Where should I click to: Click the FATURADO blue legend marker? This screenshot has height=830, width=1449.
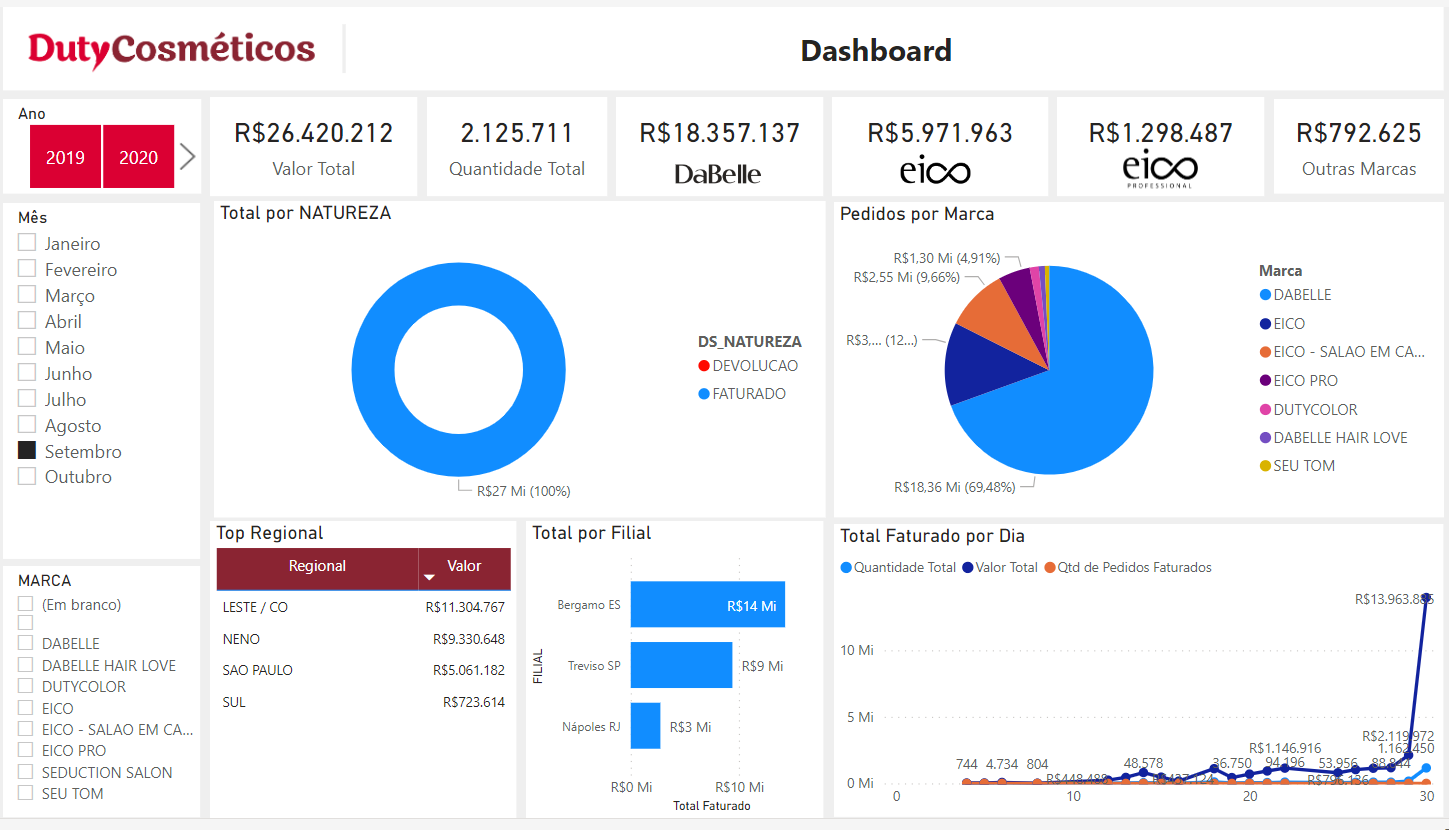pos(704,394)
